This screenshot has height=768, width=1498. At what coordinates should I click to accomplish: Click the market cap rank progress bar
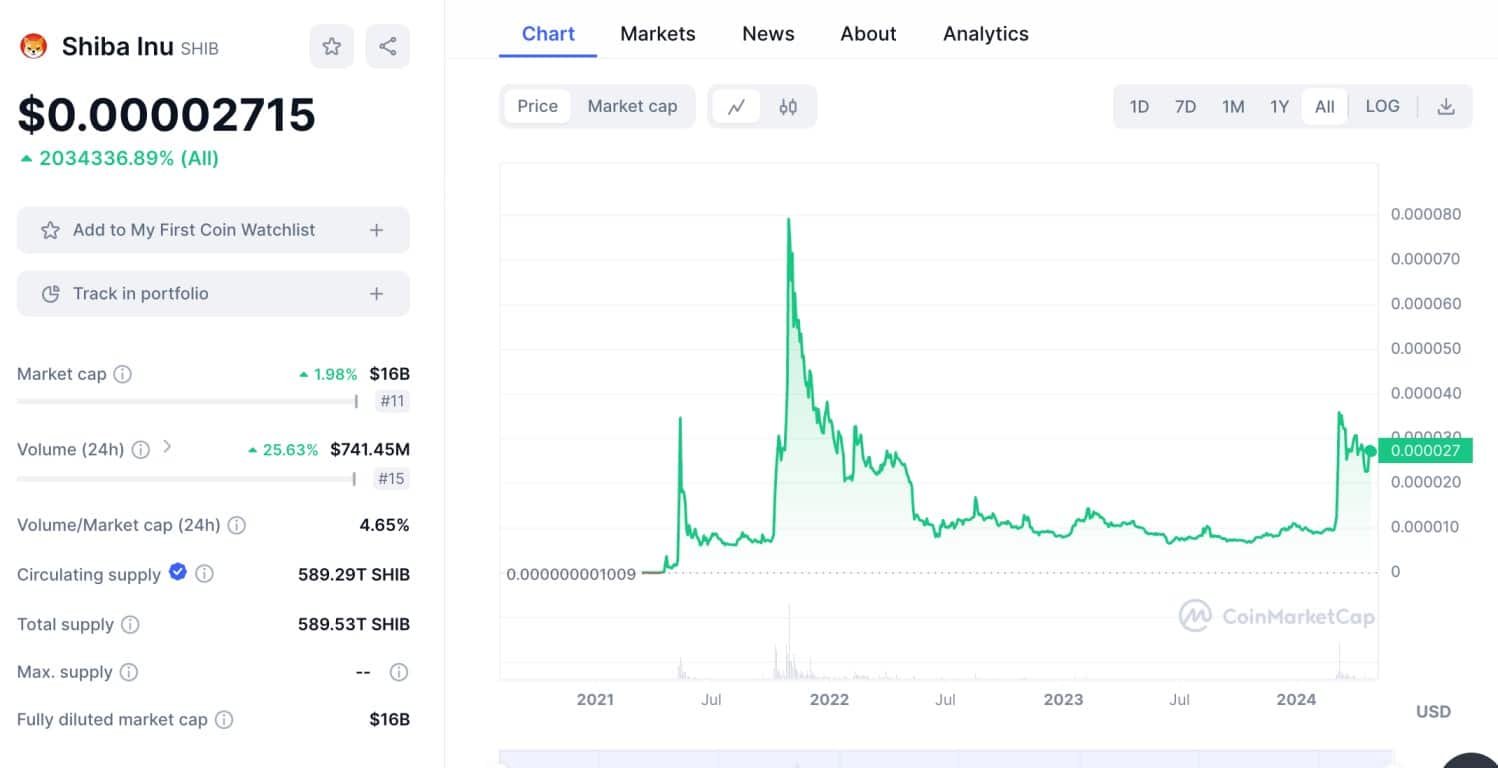187,402
